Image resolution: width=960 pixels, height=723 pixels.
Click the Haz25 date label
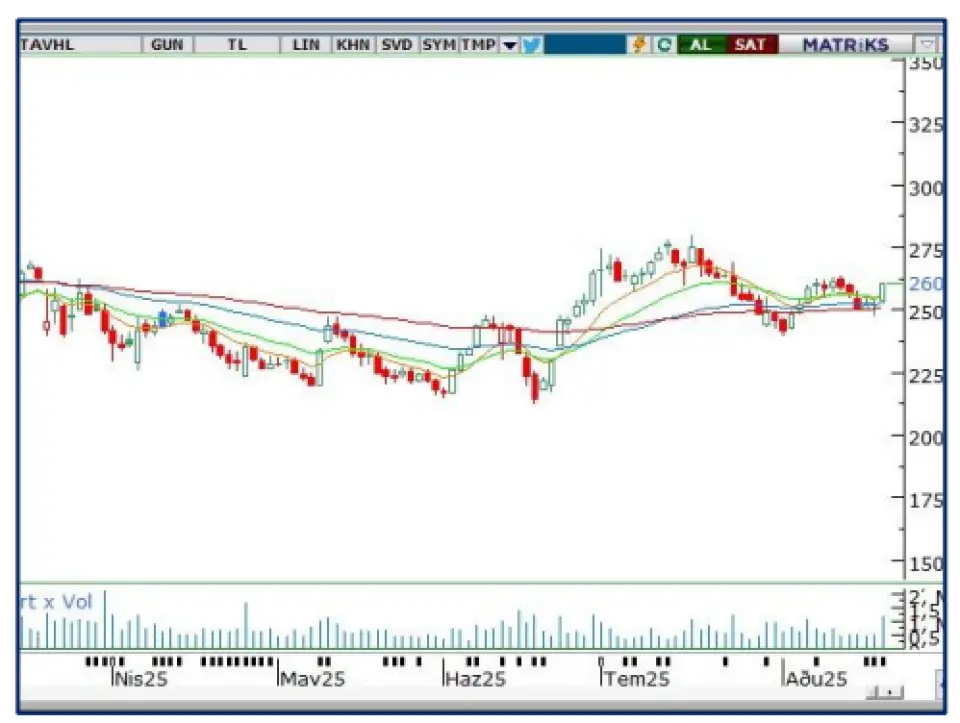(x=476, y=679)
